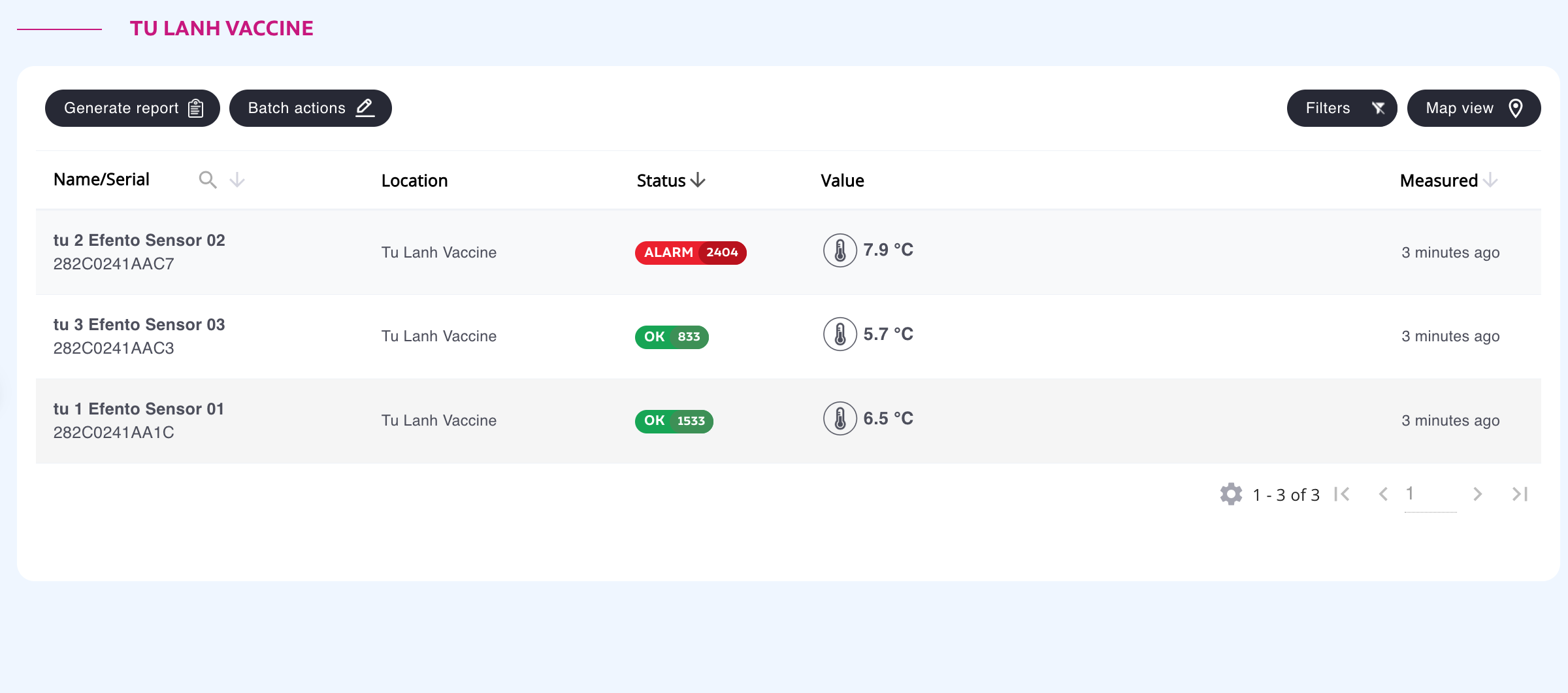Jump to the last page of results
Image resolution: width=1568 pixels, height=693 pixels.
click(1520, 494)
